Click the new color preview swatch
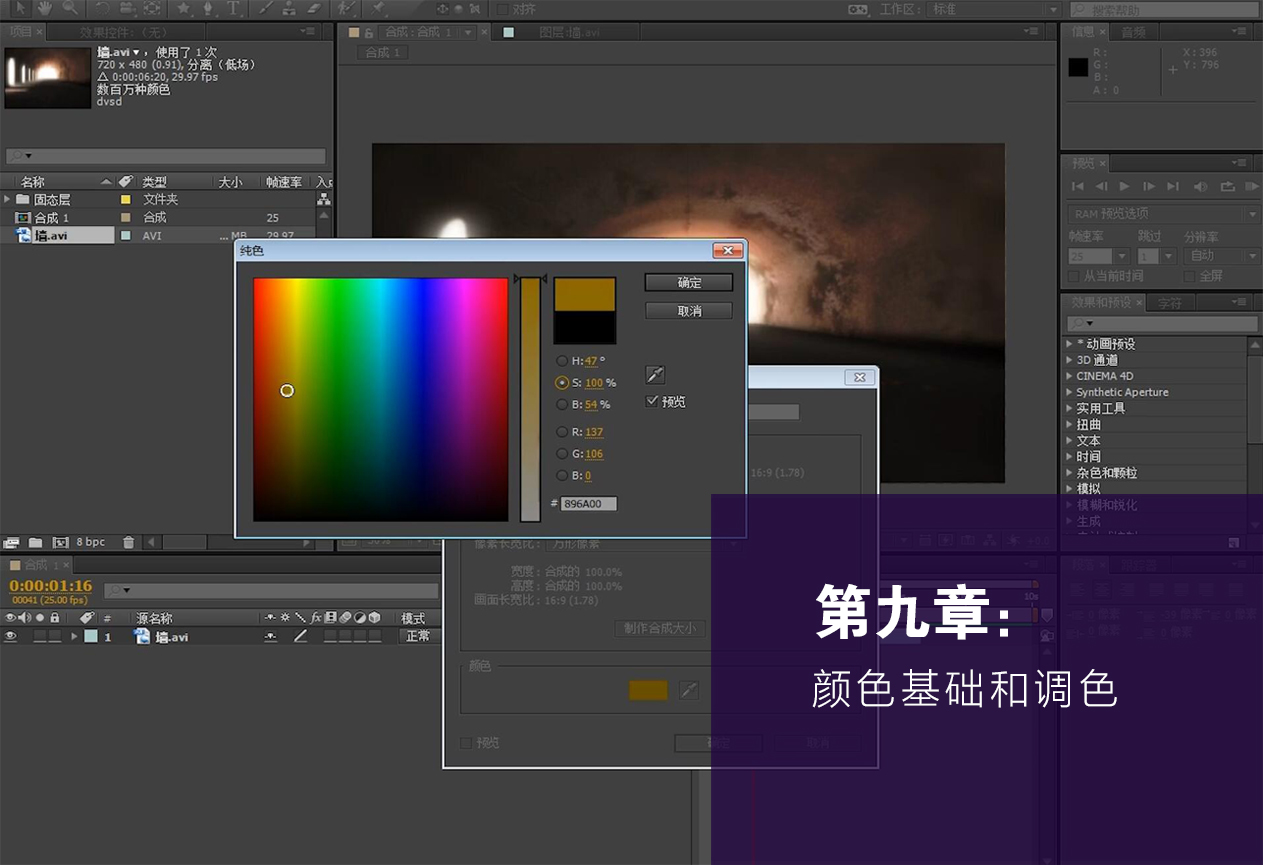This screenshot has width=1263, height=865. 585,294
